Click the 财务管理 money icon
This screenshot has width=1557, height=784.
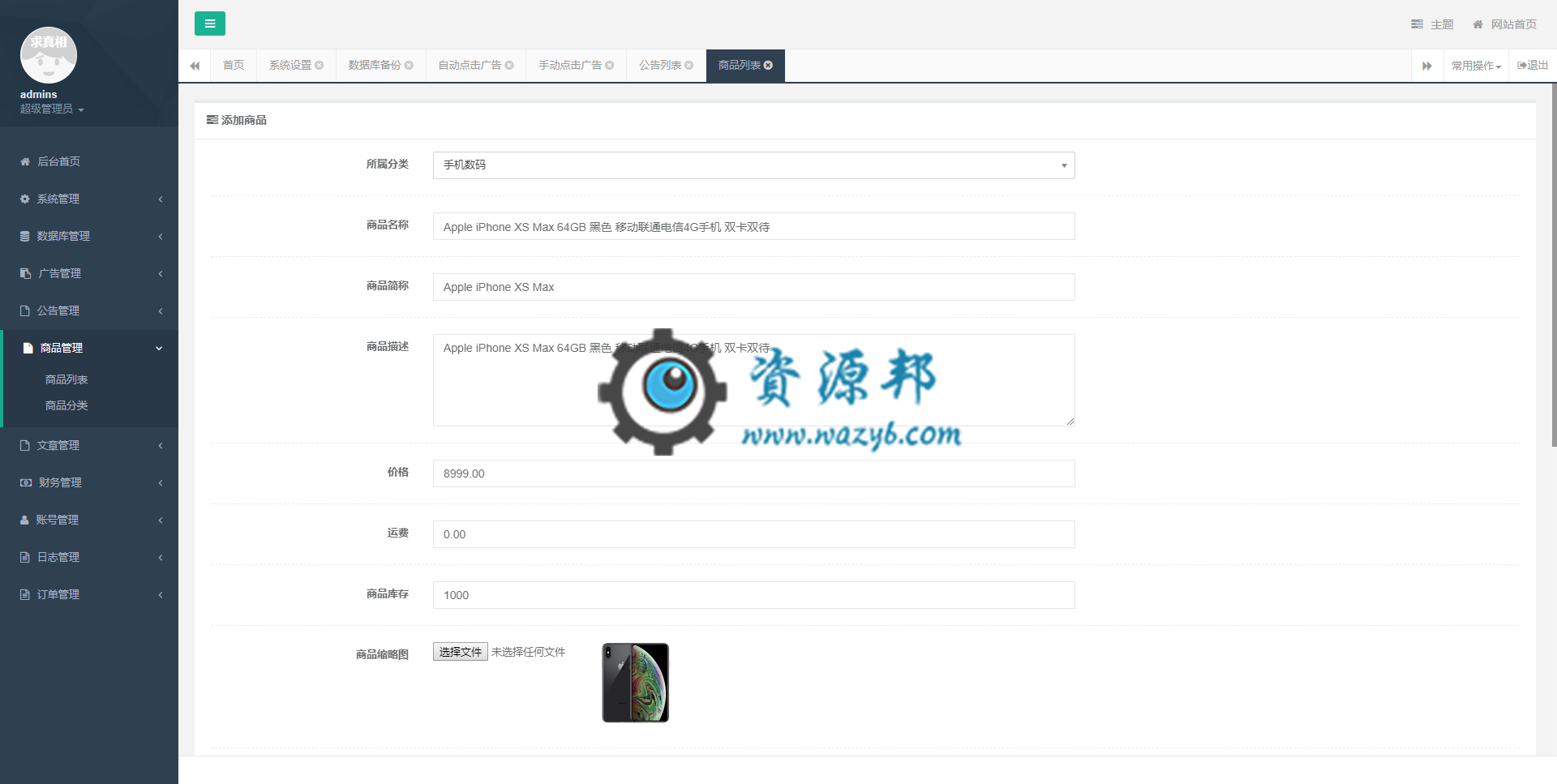point(26,482)
